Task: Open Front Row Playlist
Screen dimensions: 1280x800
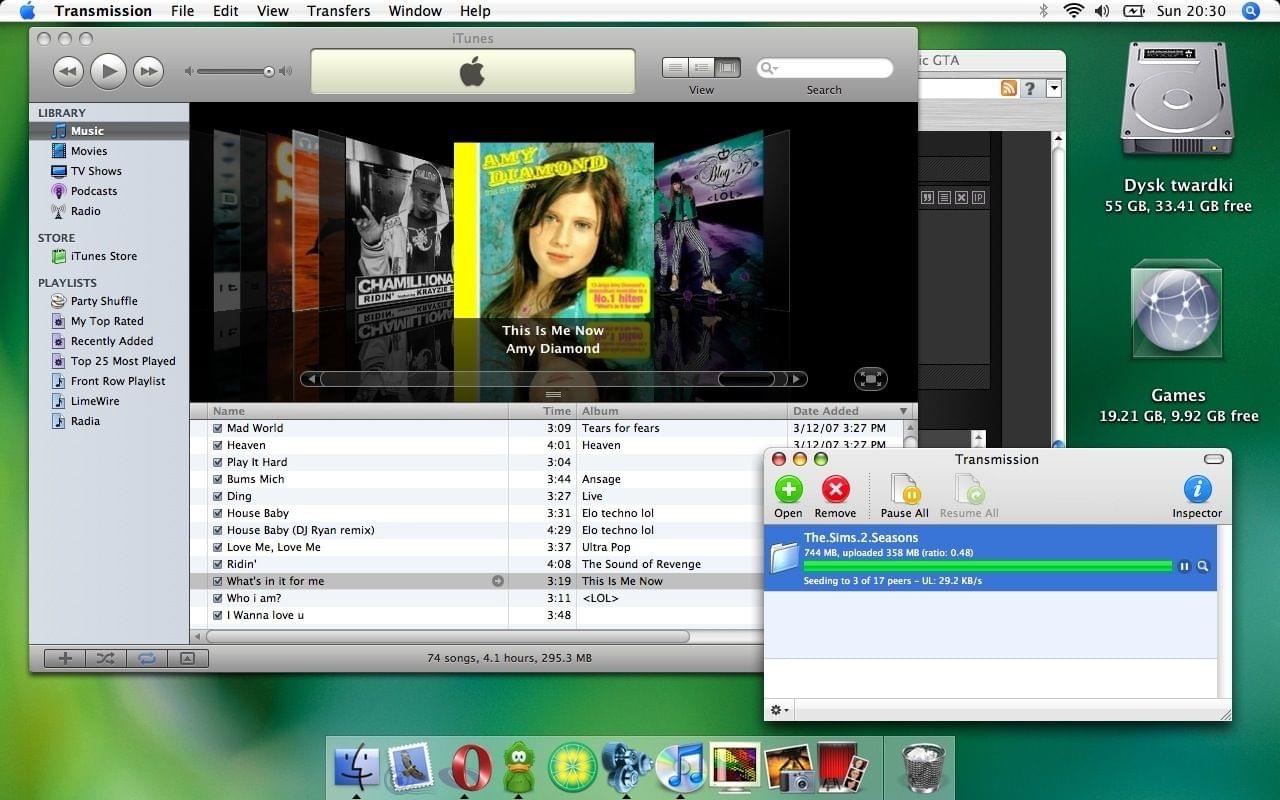Action: point(118,381)
